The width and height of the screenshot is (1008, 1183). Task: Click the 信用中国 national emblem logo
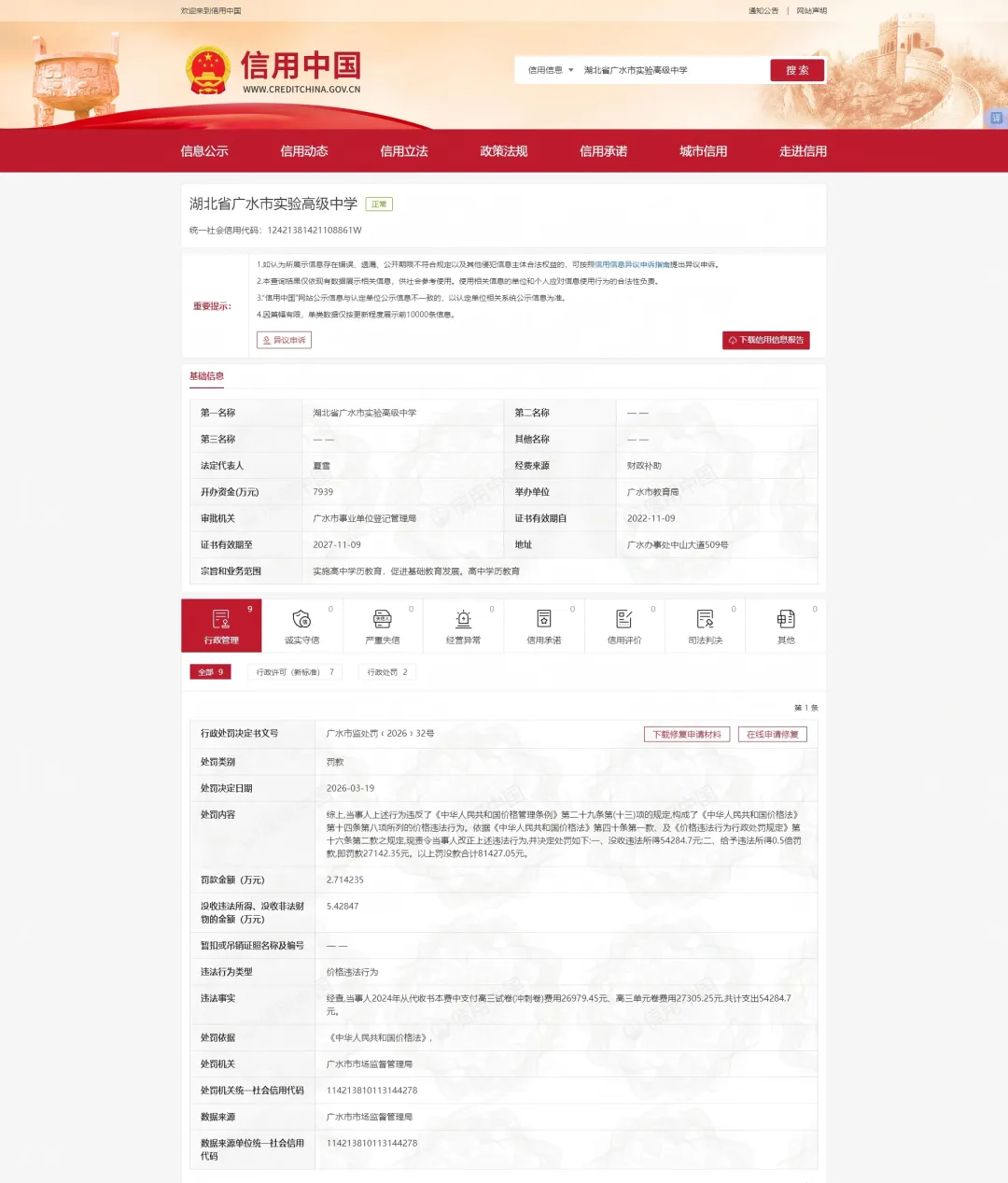[208, 70]
